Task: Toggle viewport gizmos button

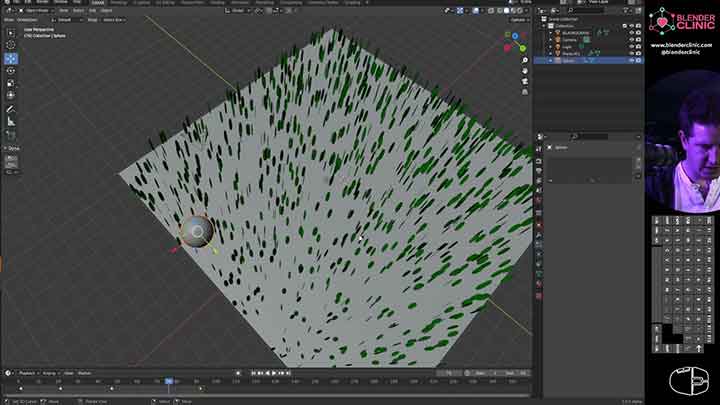Action: click(460, 11)
